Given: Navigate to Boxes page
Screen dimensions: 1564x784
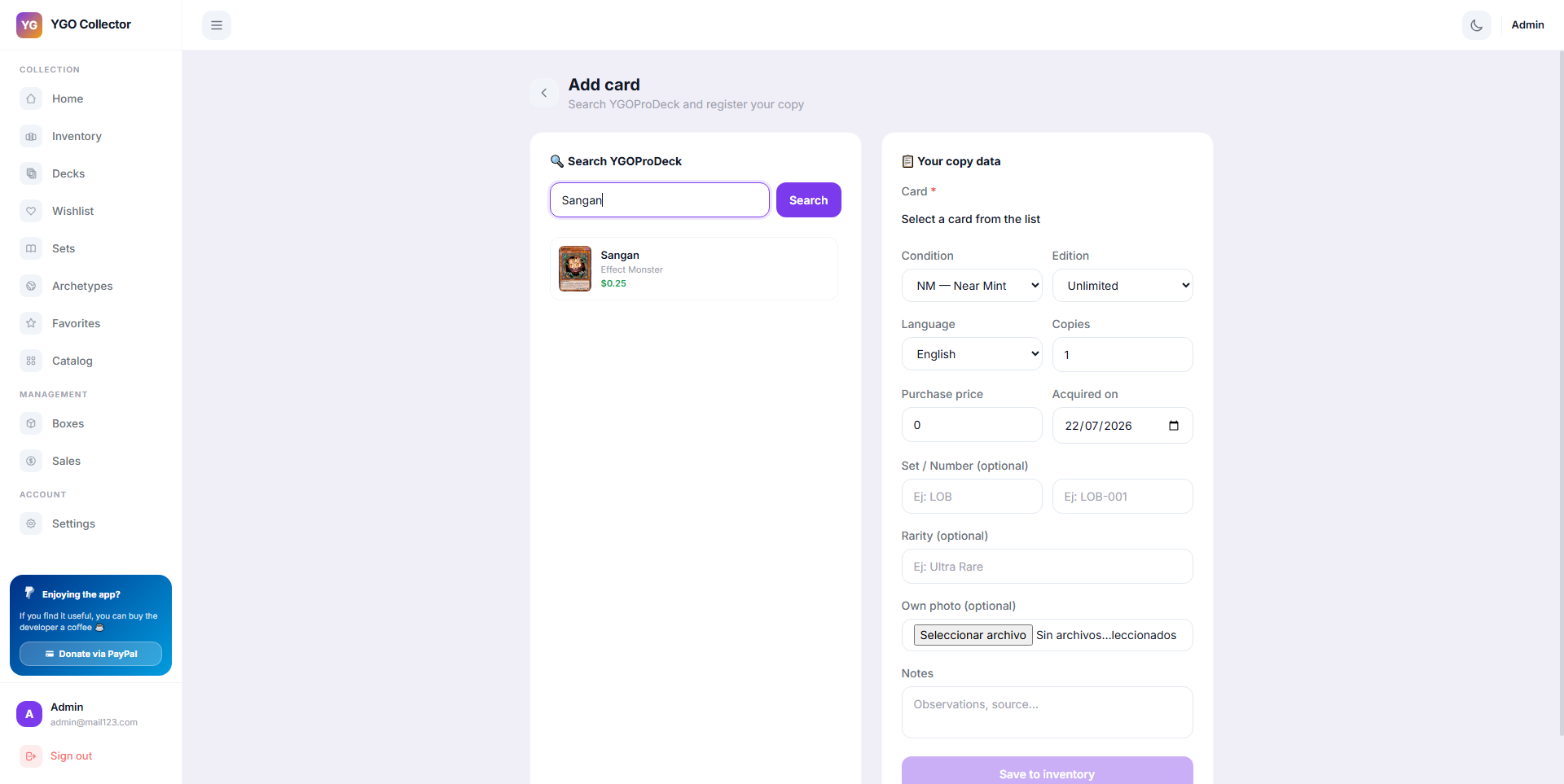Looking at the screenshot, I should 90,423.
